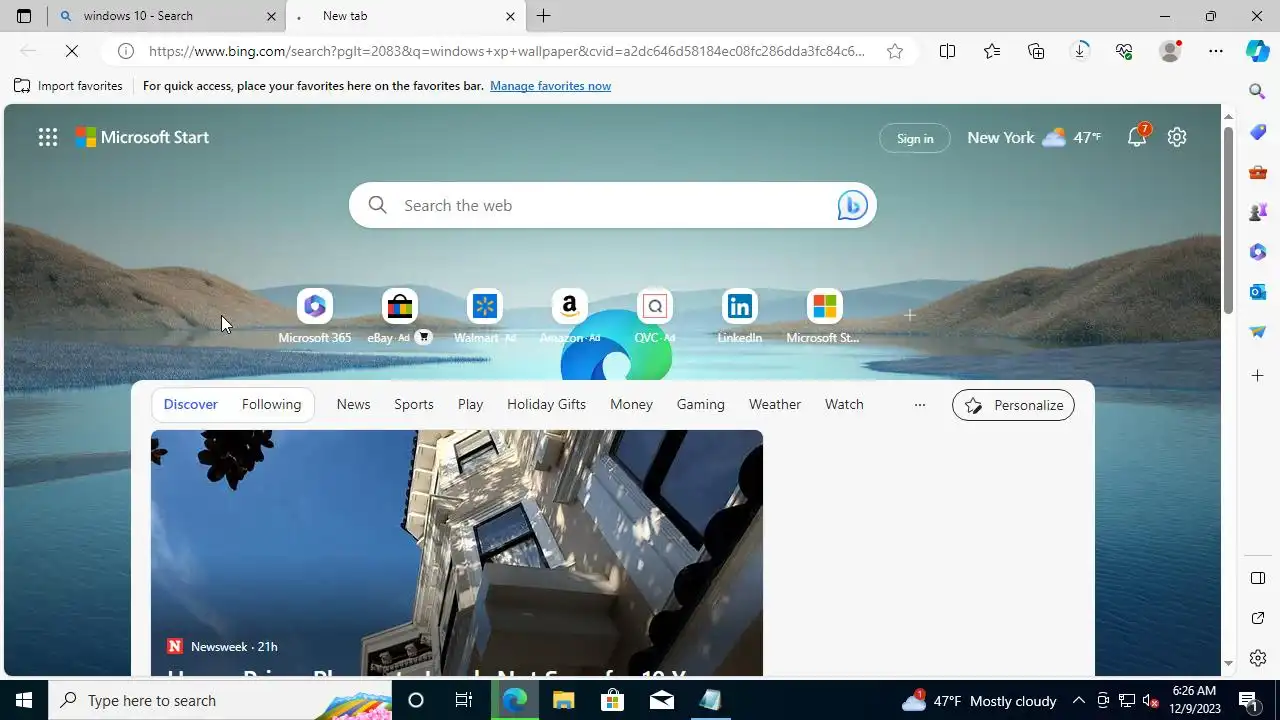1280x720 pixels.
Task: Open the Drop sidebar icon
Action: pyautogui.click(x=1258, y=332)
